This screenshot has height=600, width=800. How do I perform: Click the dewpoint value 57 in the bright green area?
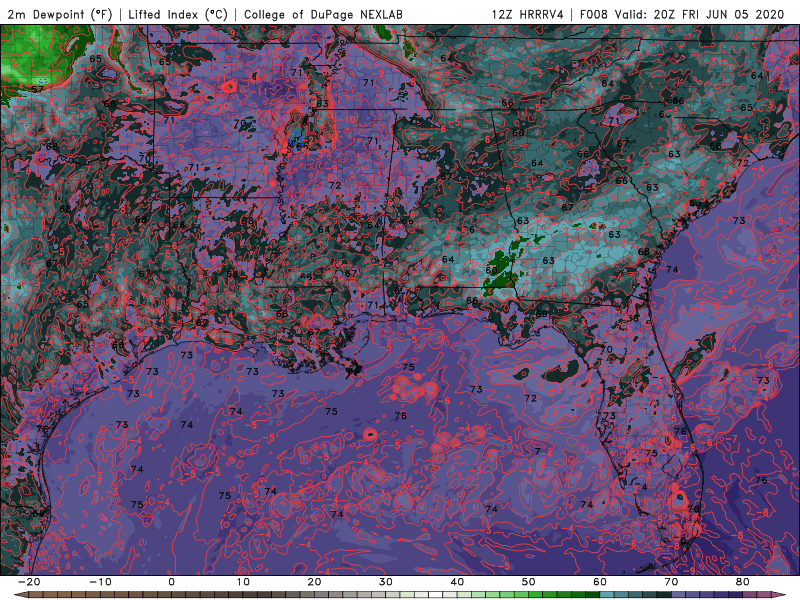click(37, 89)
